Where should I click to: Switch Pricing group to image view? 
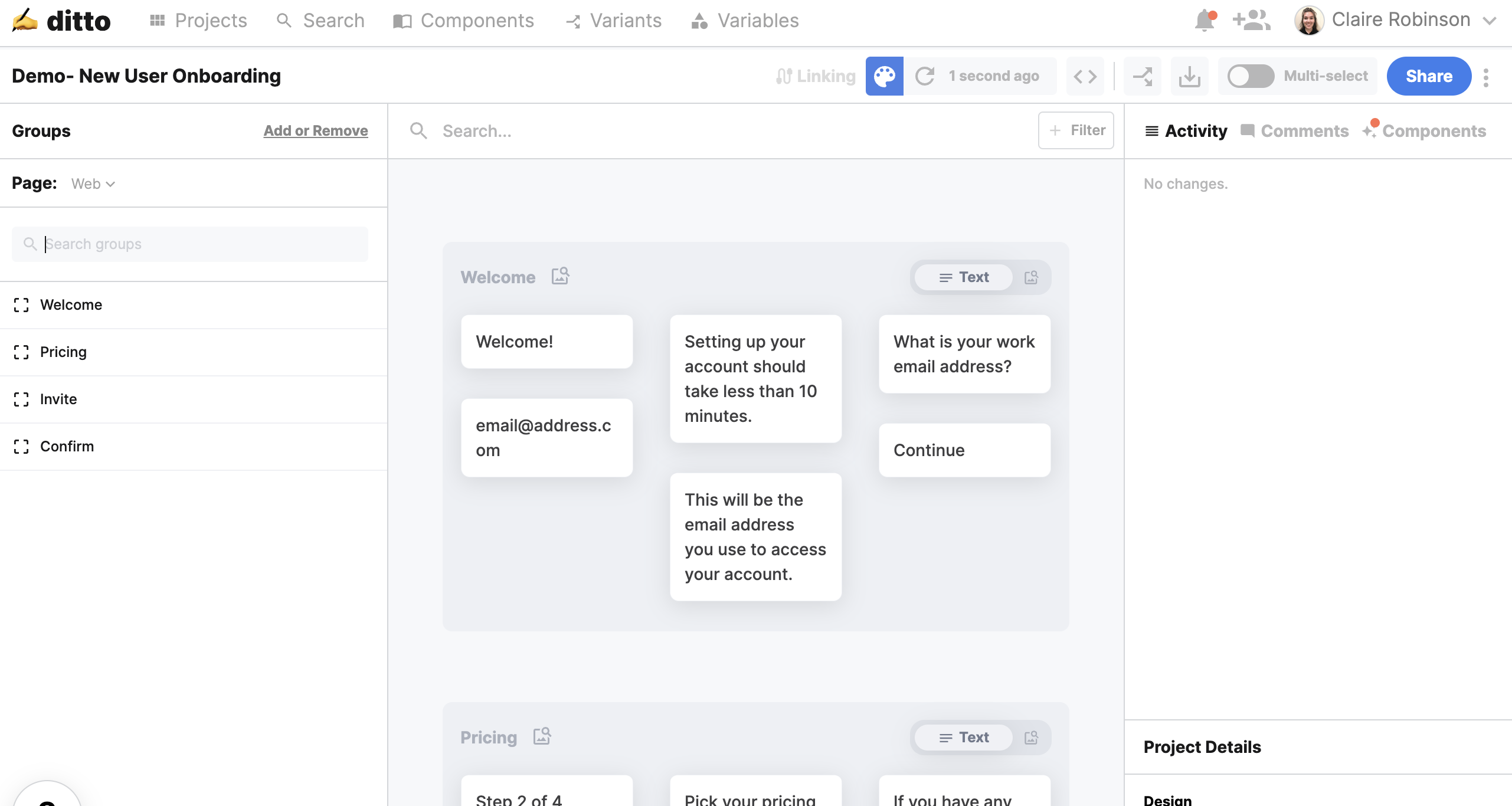[1031, 738]
